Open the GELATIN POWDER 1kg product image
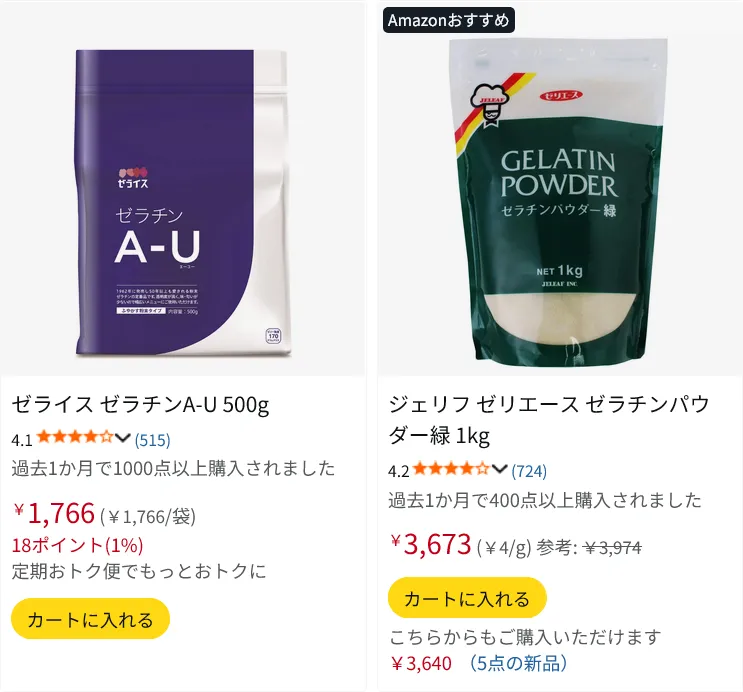The height and width of the screenshot is (692, 743). [x=560, y=200]
